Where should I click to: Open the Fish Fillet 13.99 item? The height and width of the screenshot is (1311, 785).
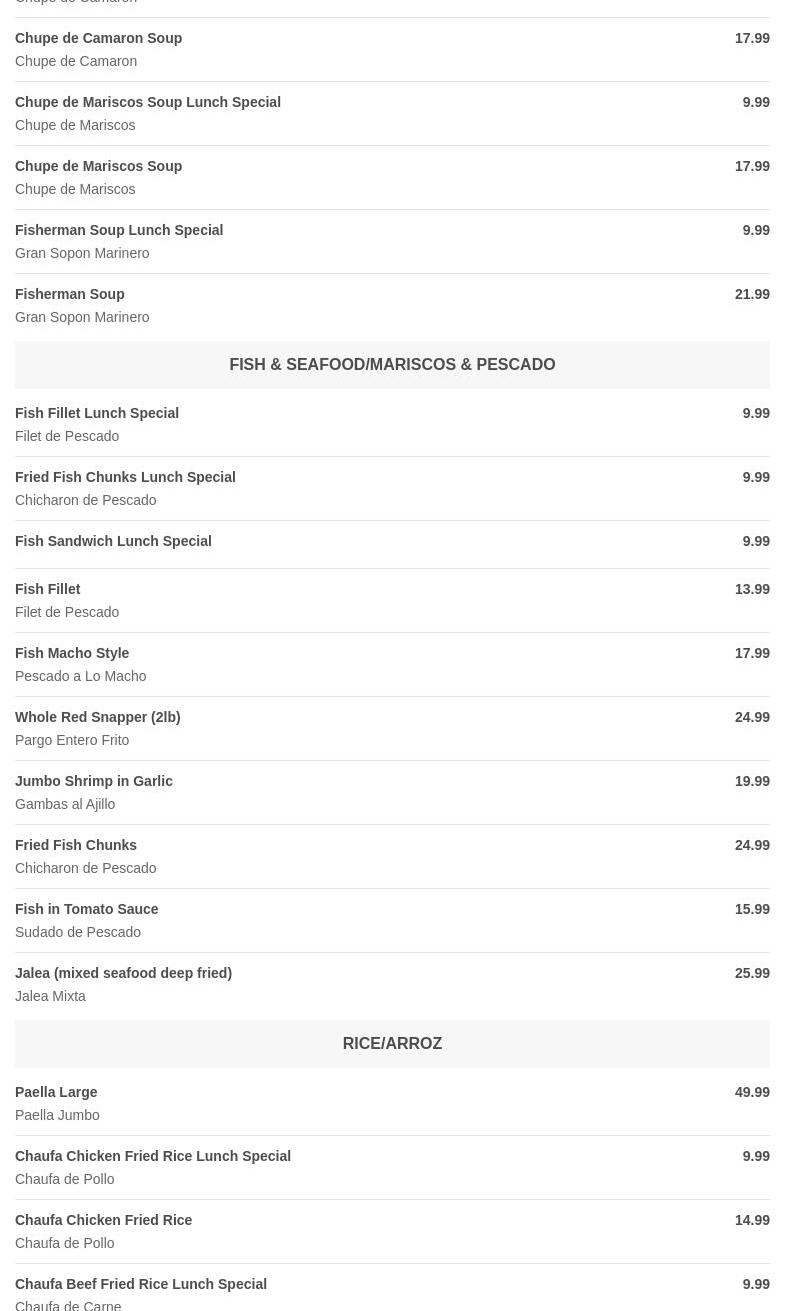pyautogui.click(x=48, y=589)
